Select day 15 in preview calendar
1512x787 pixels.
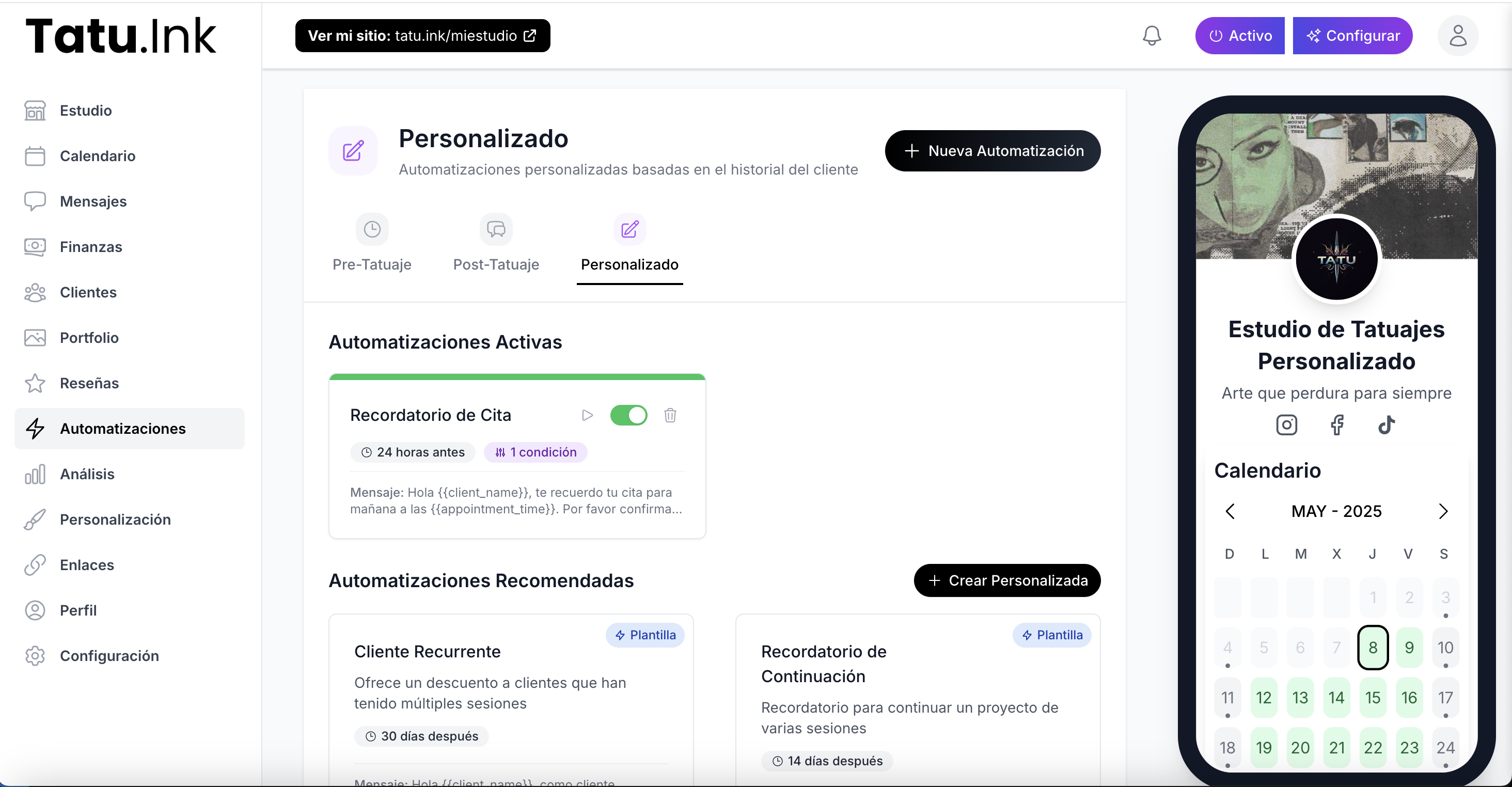coord(1372,697)
